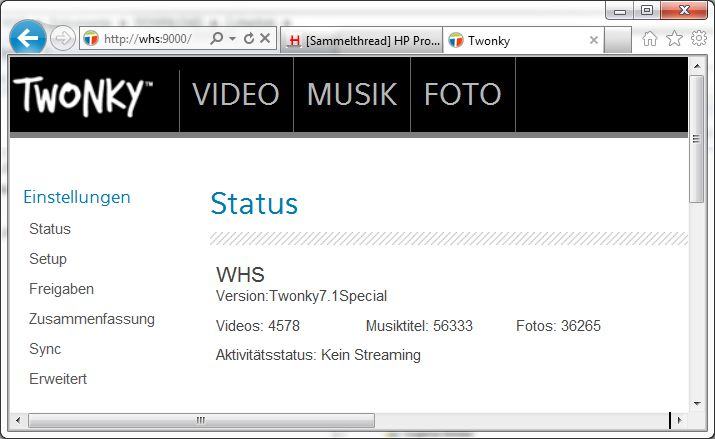Select the Twonky browser tab
The width and height of the screenshot is (715, 439).
[523, 41]
